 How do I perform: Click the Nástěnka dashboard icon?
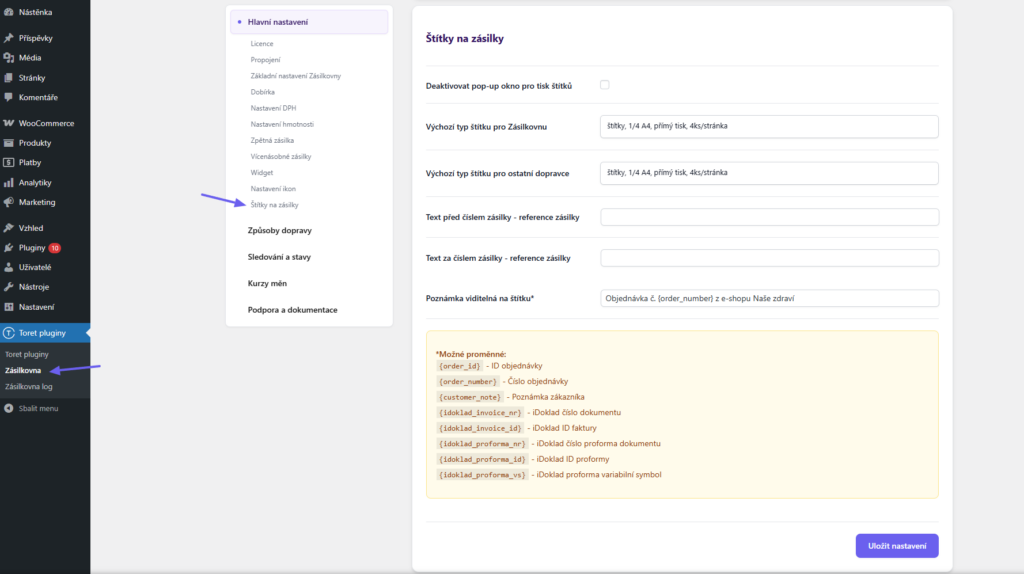(x=8, y=12)
